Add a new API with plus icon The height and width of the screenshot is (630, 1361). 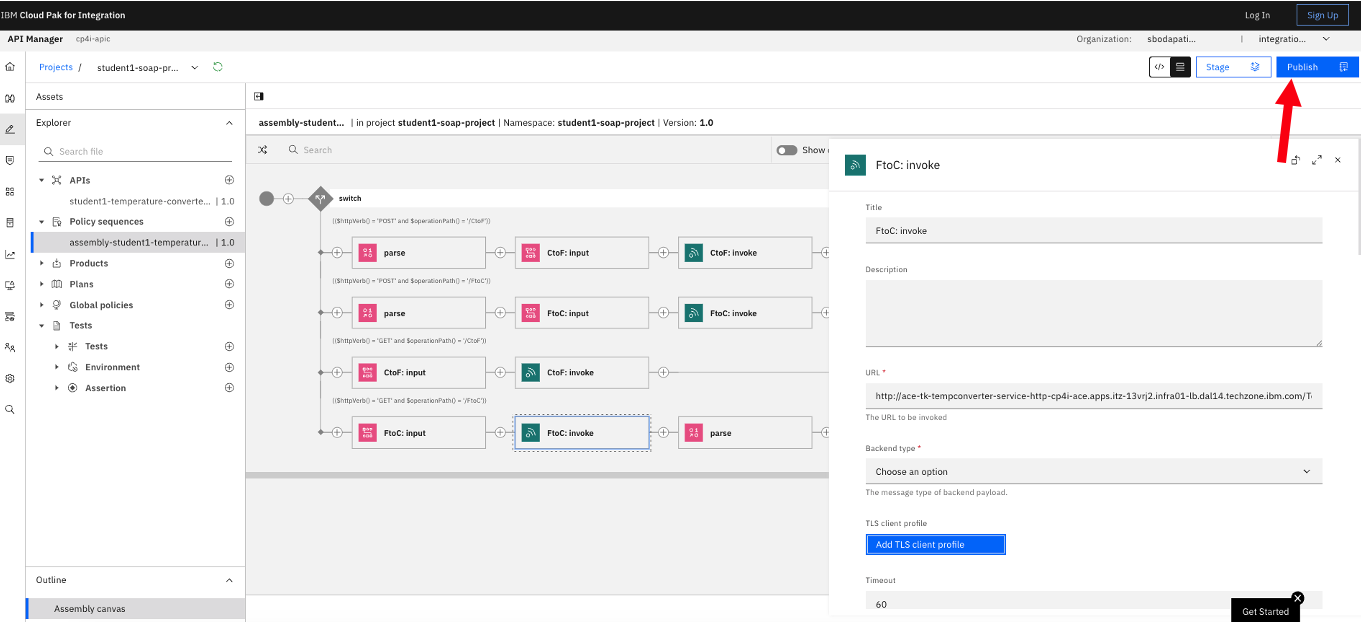[229, 180]
